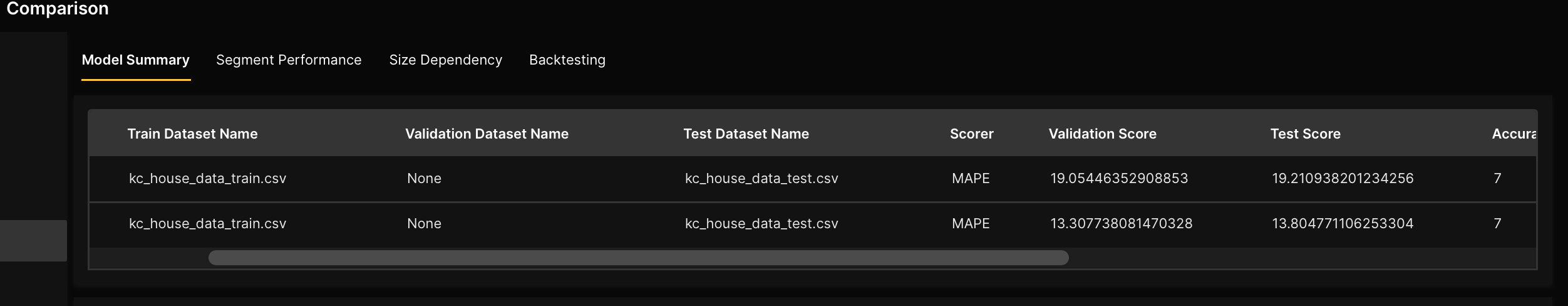Click the test score 13.804771106253304 cell

[1343, 224]
